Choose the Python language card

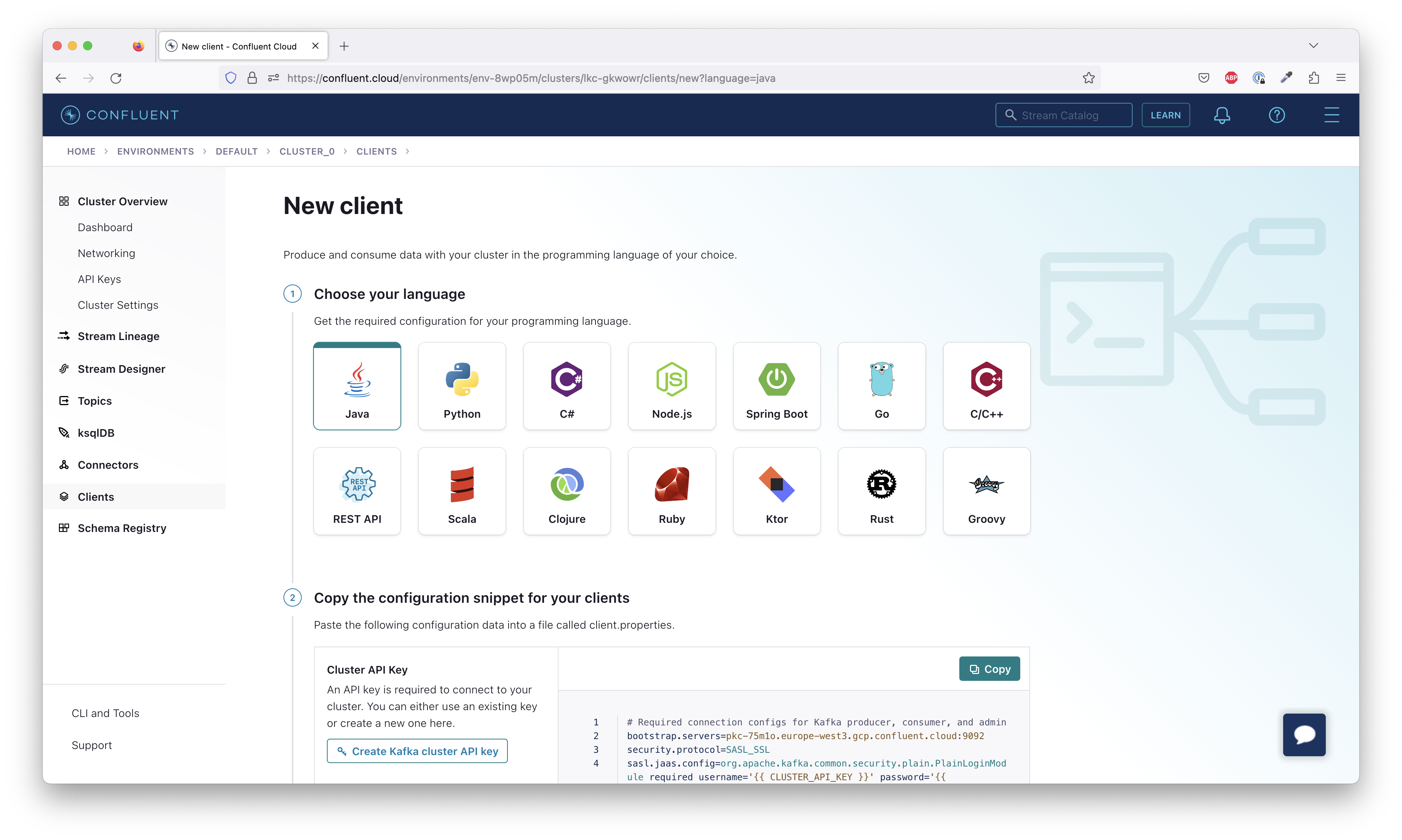pyautogui.click(x=461, y=386)
